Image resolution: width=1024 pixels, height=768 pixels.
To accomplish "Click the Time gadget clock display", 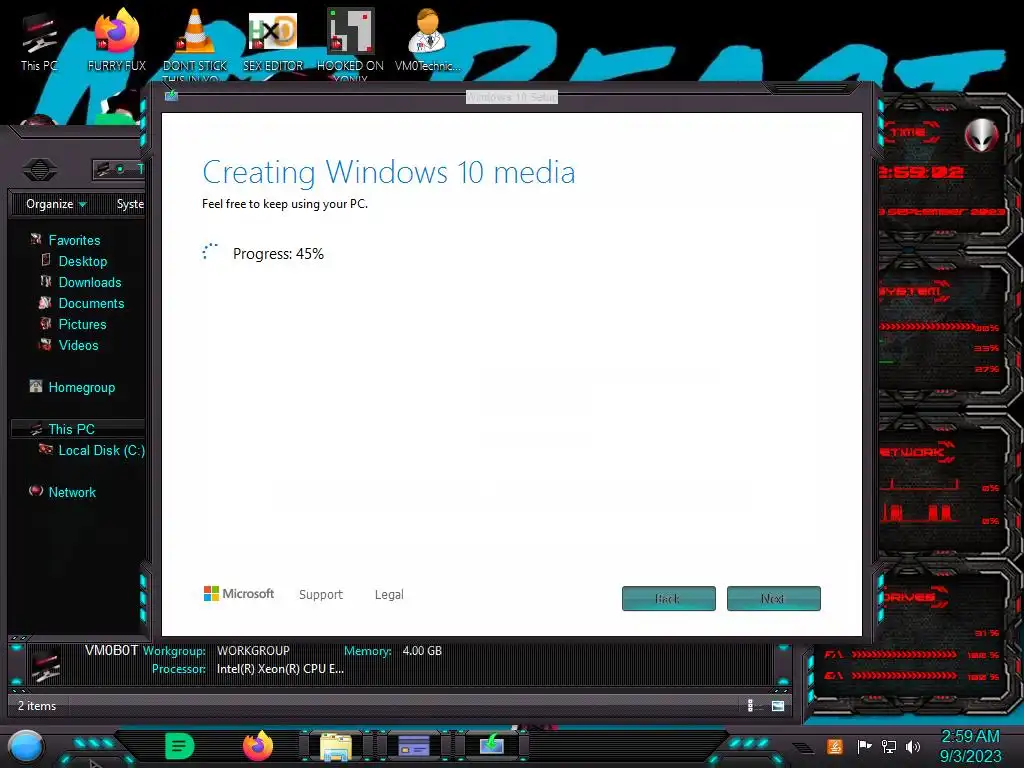I will (921, 172).
